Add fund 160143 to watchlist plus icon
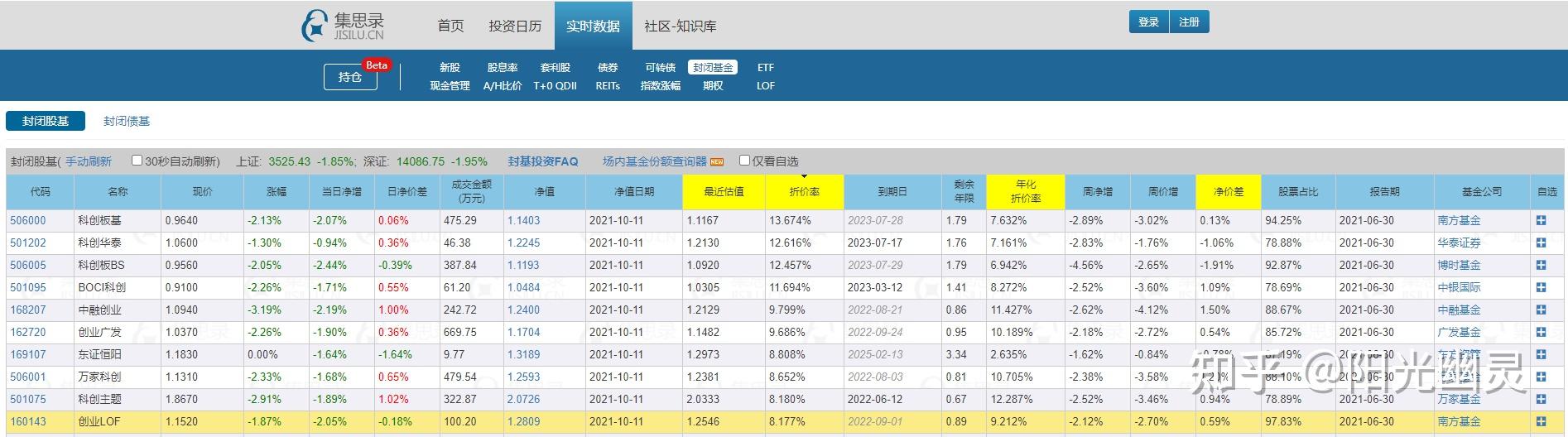The image size is (1568, 437). click(x=1541, y=422)
